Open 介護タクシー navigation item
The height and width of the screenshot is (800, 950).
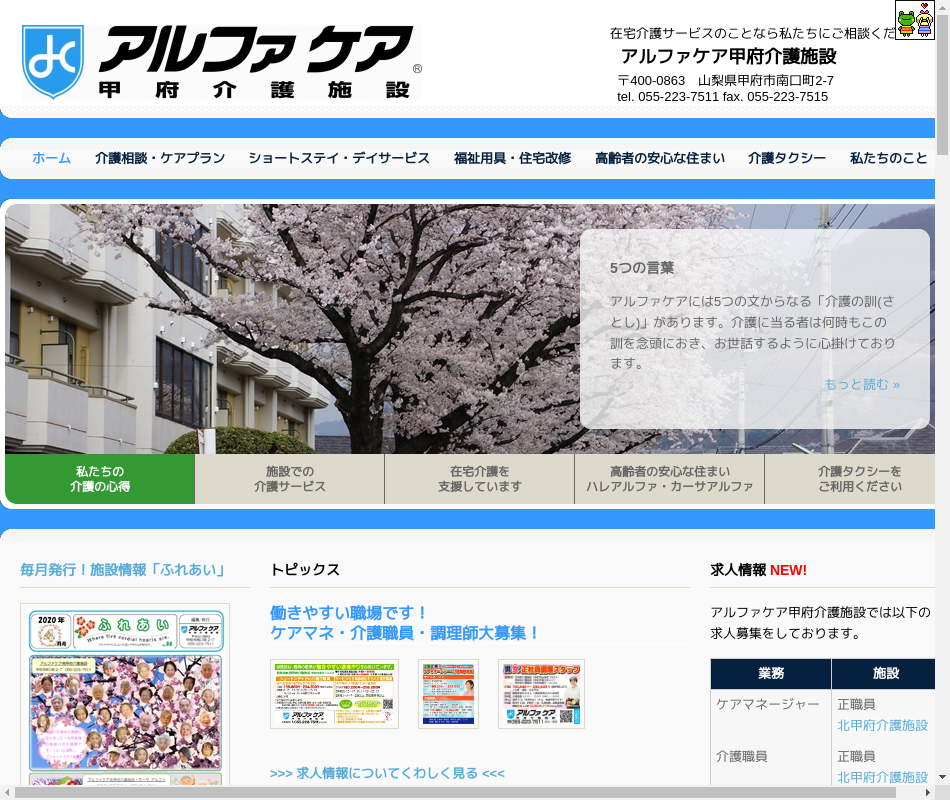(x=787, y=158)
